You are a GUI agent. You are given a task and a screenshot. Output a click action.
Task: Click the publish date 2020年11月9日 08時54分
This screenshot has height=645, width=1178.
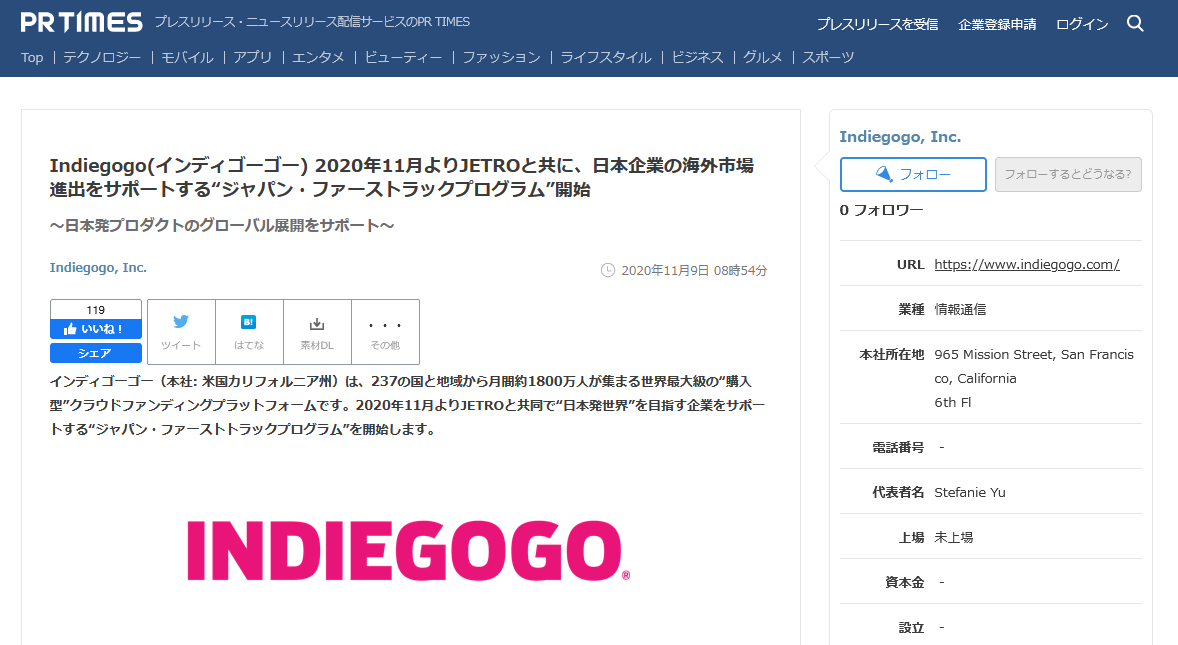694,270
